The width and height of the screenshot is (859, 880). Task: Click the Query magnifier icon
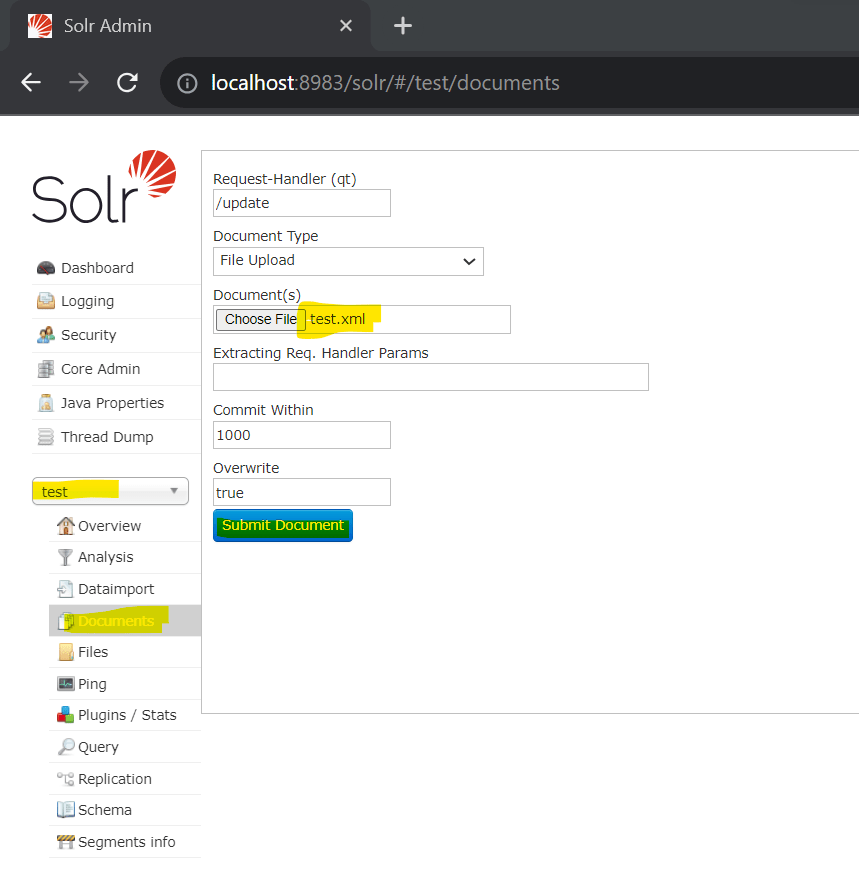click(x=66, y=746)
